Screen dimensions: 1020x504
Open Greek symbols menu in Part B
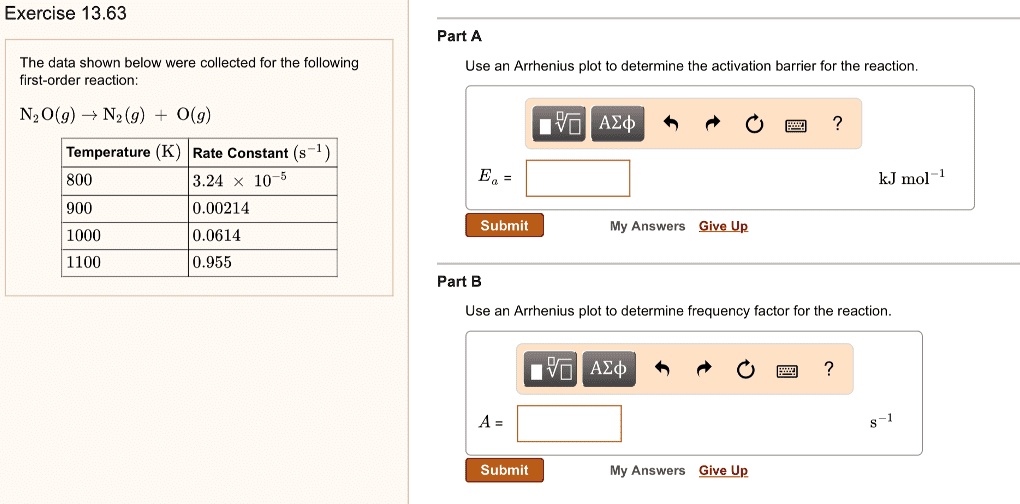point(608,369)
